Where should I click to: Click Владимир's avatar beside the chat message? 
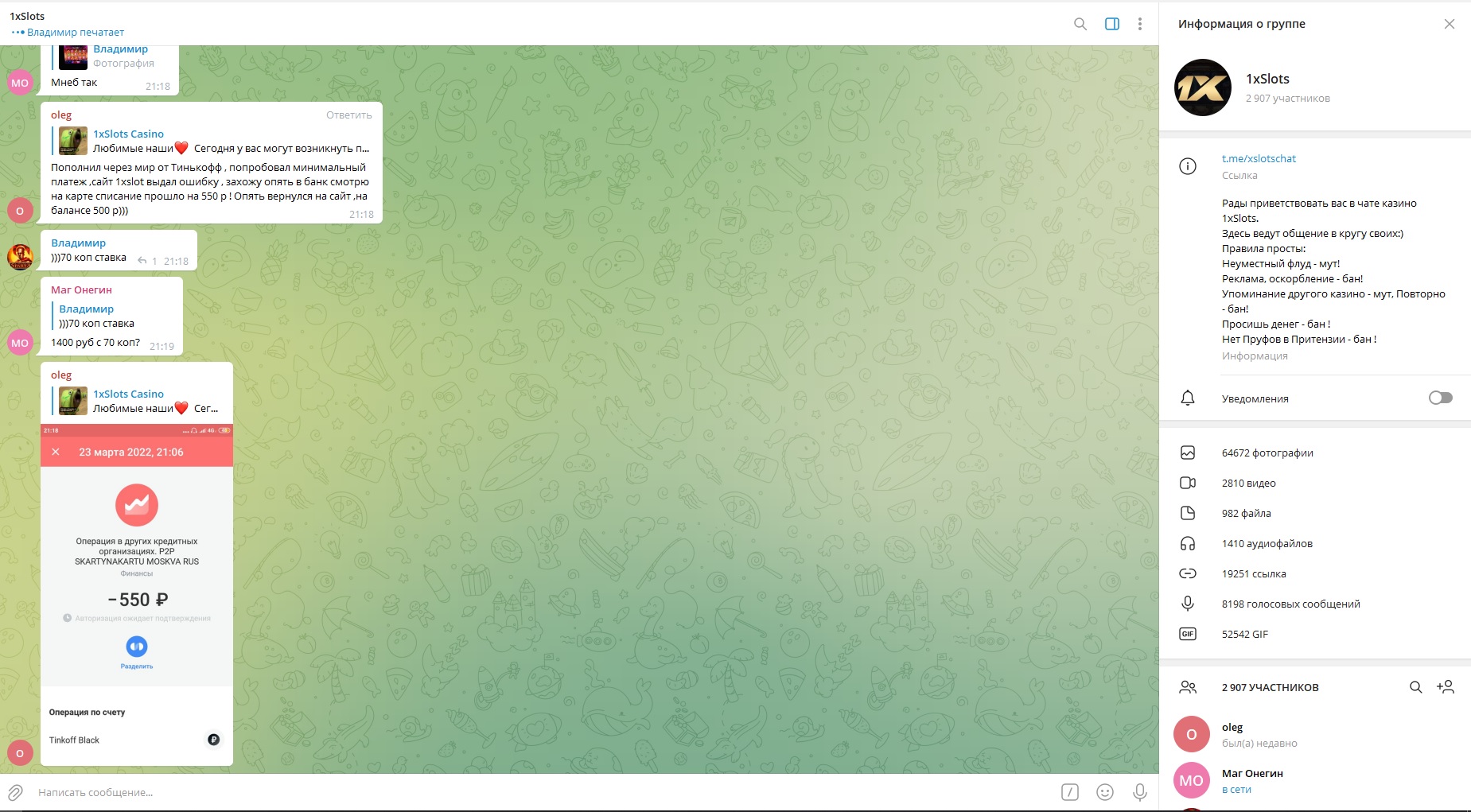pyautogui.click(x=20, y=257)
